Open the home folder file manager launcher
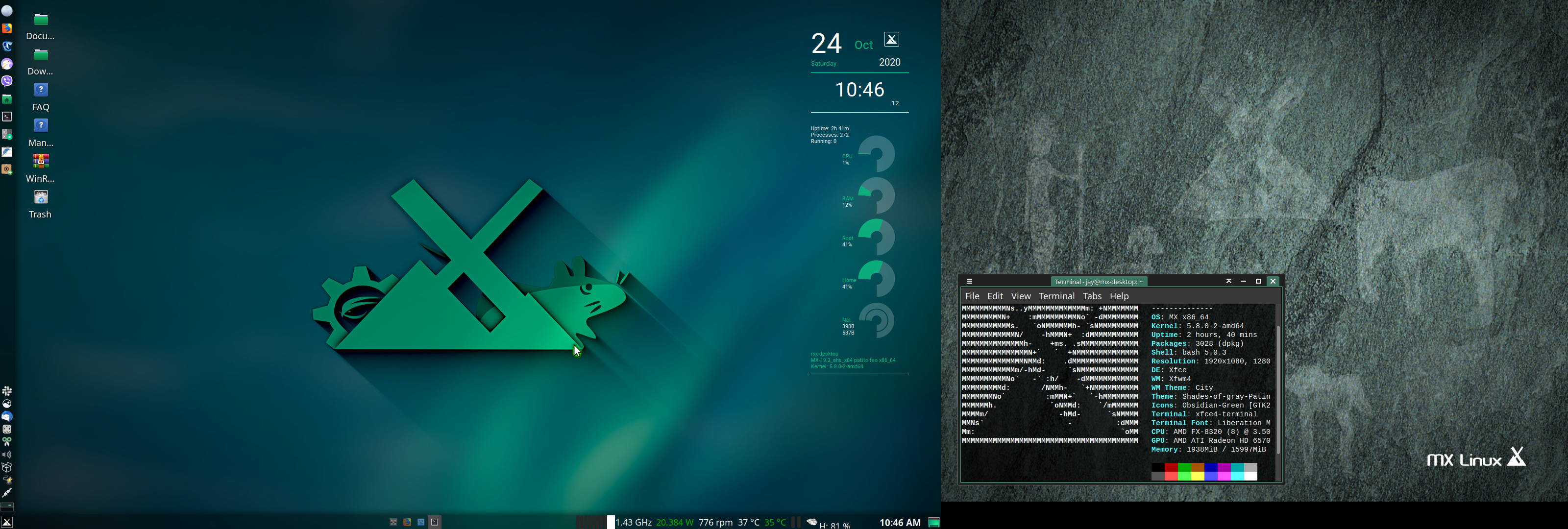The image size is (1568, 529). pos(7,98)
